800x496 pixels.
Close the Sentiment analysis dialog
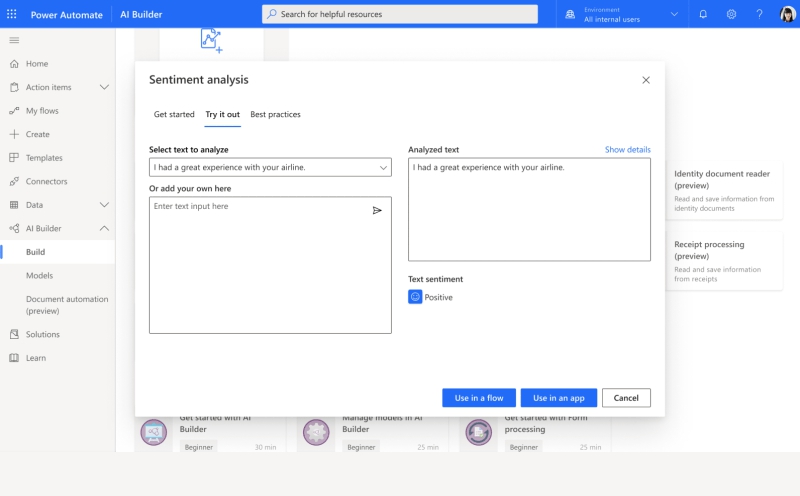tap(646, 80)
